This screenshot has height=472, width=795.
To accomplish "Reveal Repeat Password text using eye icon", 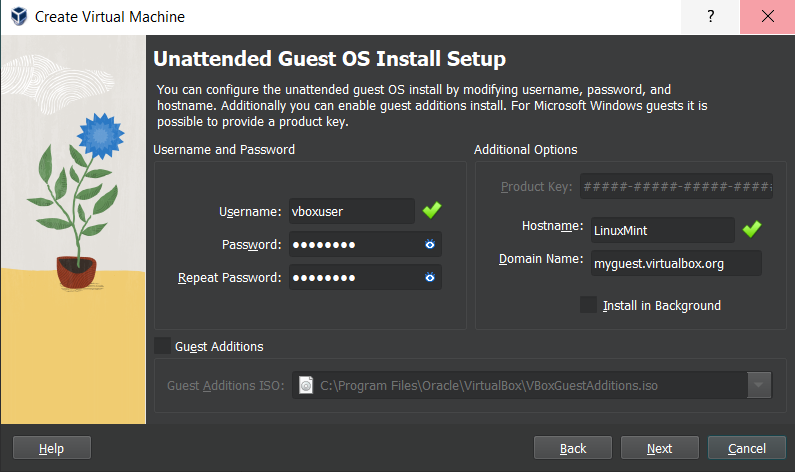I will pyautogui.click(x=430, y=277).
